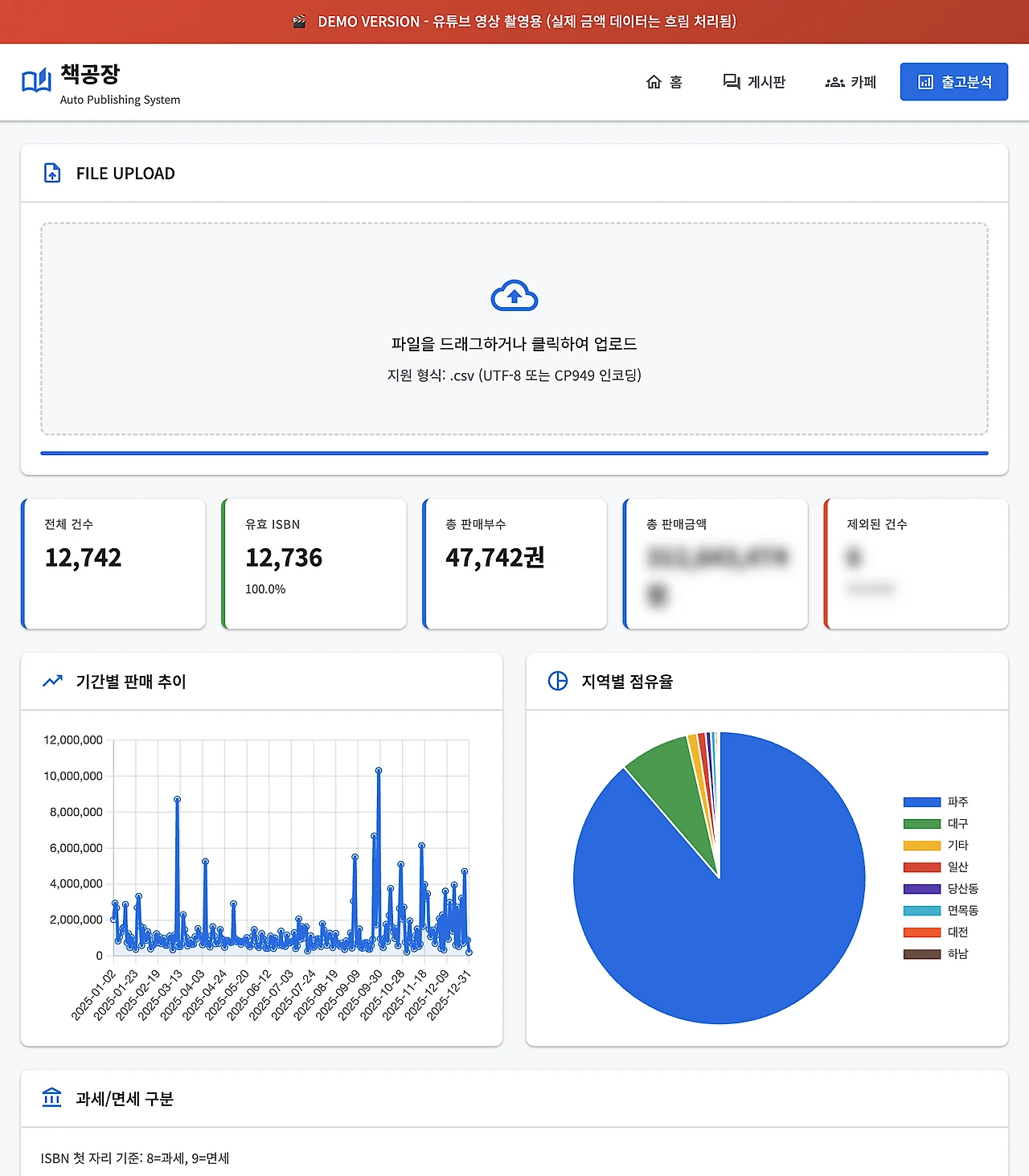
Task: Click the pie chart icon beside 지역별 점유율
Action: tap(557, 681)
